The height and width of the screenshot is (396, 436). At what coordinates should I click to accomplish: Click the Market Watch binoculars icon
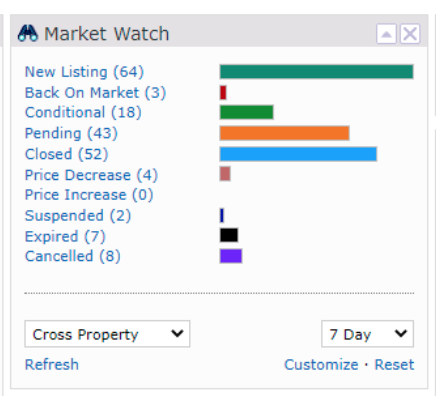pyautogui.click(x=28, y=33)
